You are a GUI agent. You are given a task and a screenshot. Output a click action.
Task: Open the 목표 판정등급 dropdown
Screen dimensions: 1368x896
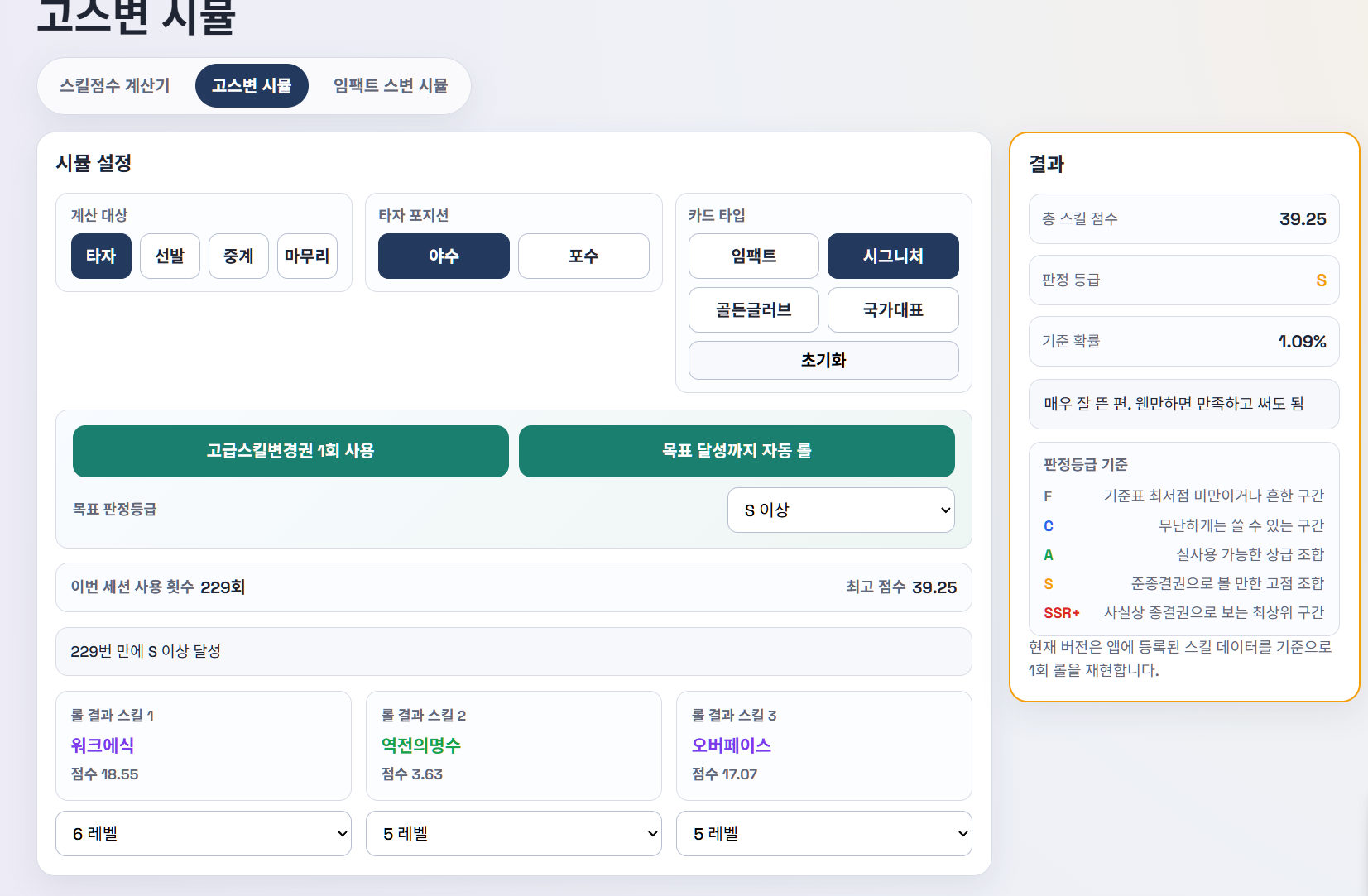[841, 510]
